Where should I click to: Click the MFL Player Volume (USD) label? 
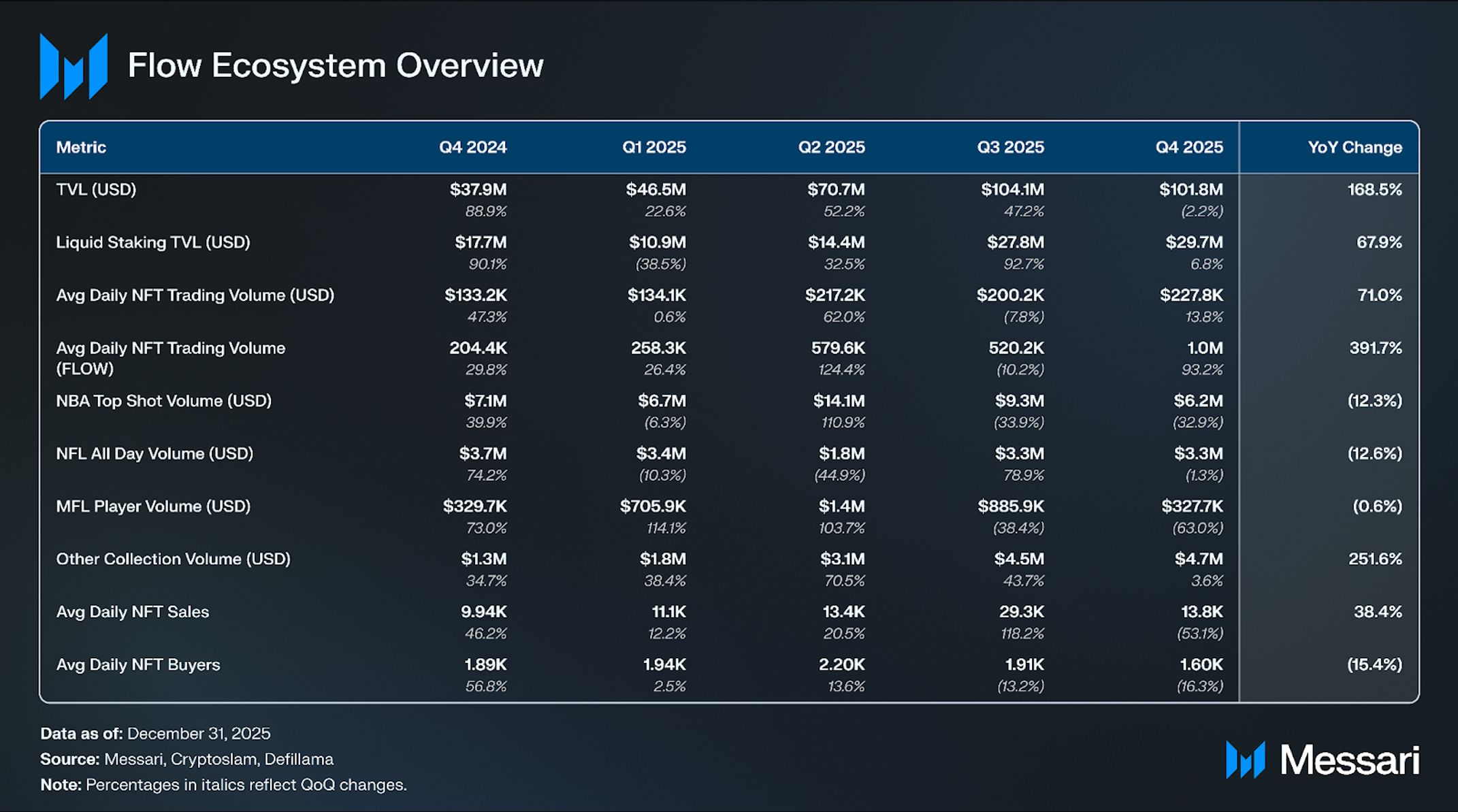153,506
